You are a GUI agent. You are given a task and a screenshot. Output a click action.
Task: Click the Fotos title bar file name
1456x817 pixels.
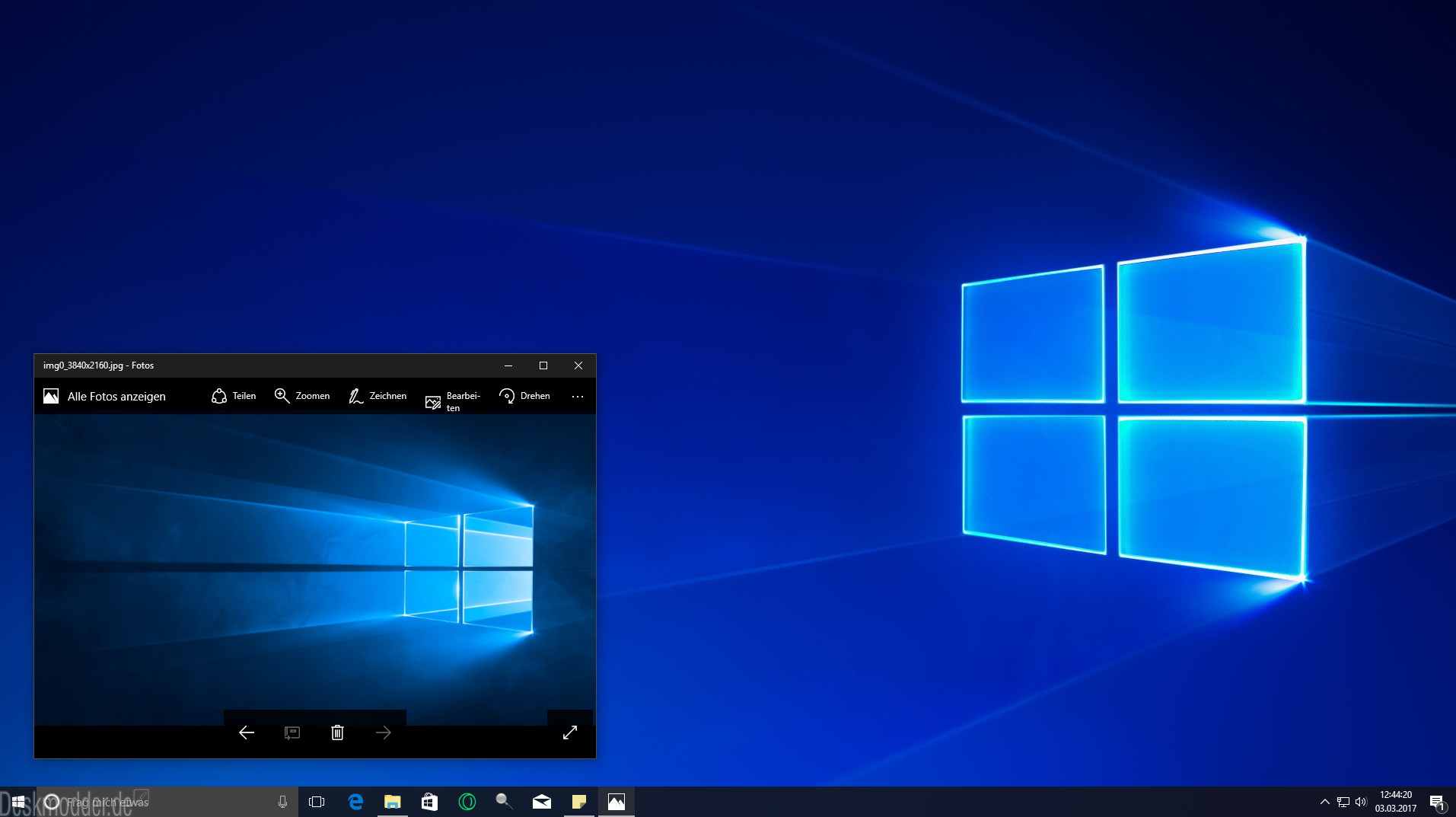click(98, 365)
